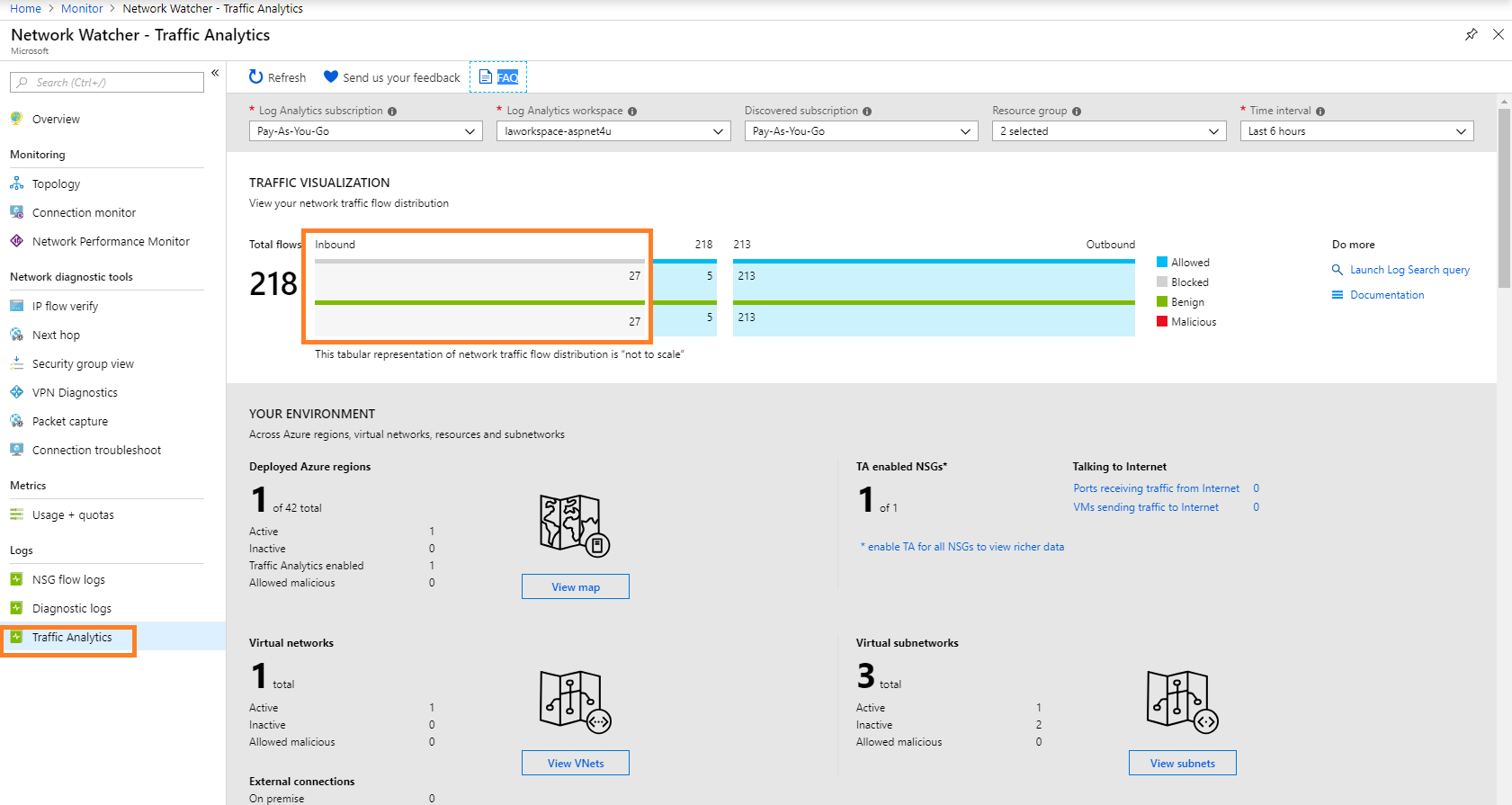
Task: Click the Diagnostic logs icon
Action: coord(16,608)
